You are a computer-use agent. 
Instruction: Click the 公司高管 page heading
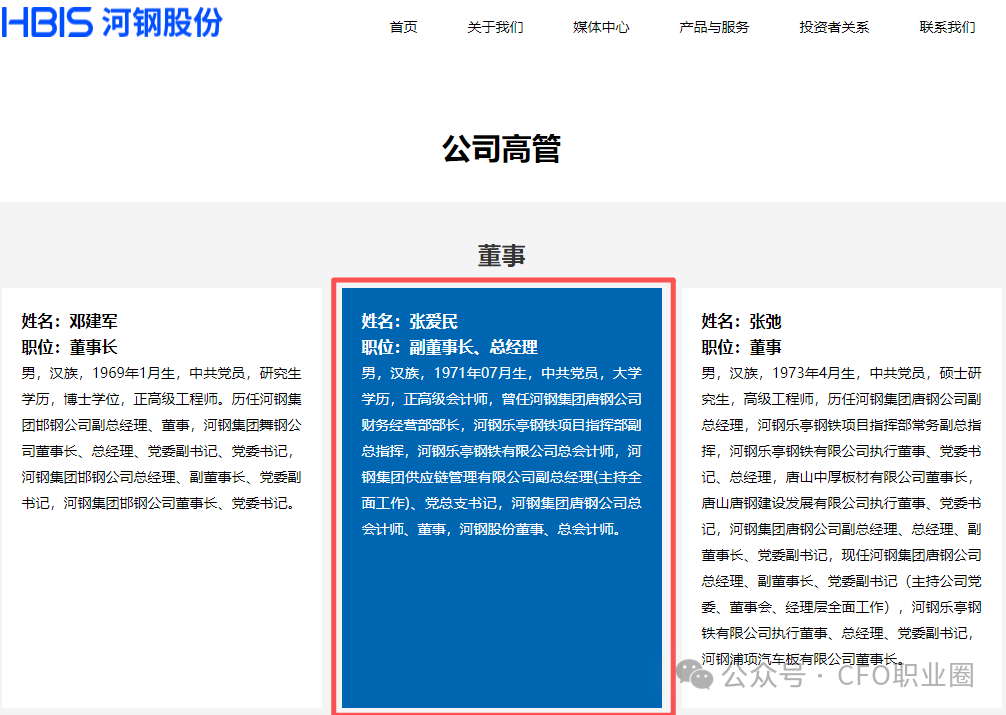pyautogui.click(x=502, y=149)
